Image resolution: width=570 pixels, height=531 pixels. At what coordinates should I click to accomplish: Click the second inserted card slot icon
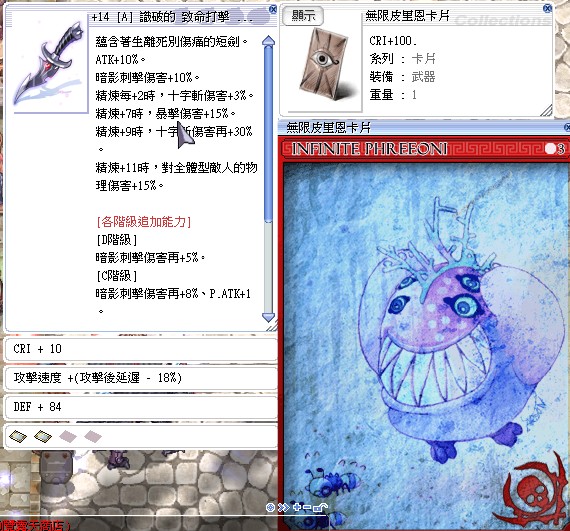[43, 436]
